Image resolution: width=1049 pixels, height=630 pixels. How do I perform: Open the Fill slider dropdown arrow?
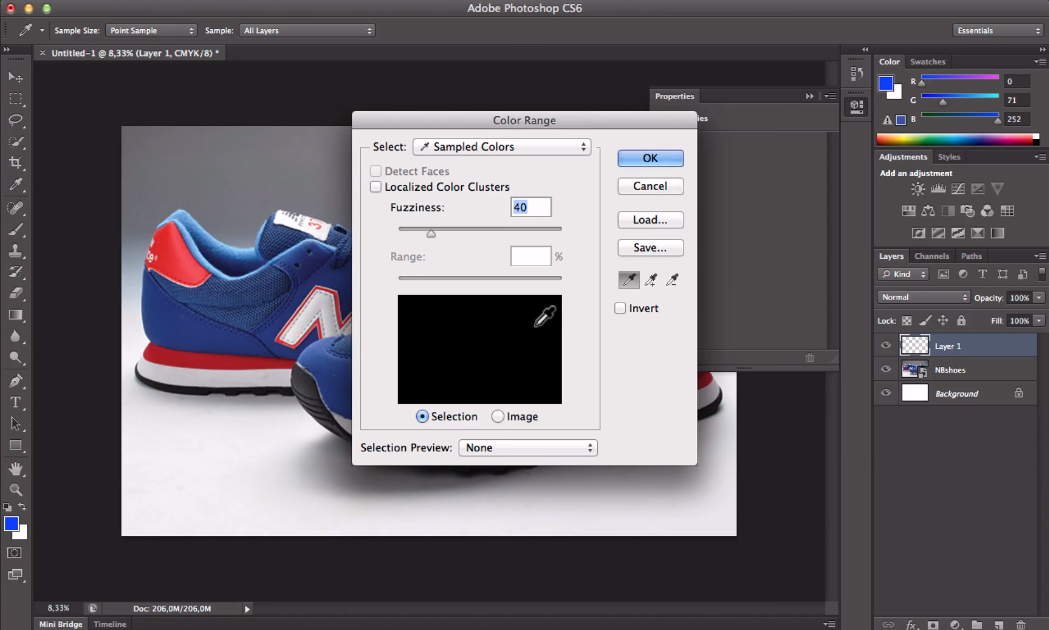point(1038,321)
